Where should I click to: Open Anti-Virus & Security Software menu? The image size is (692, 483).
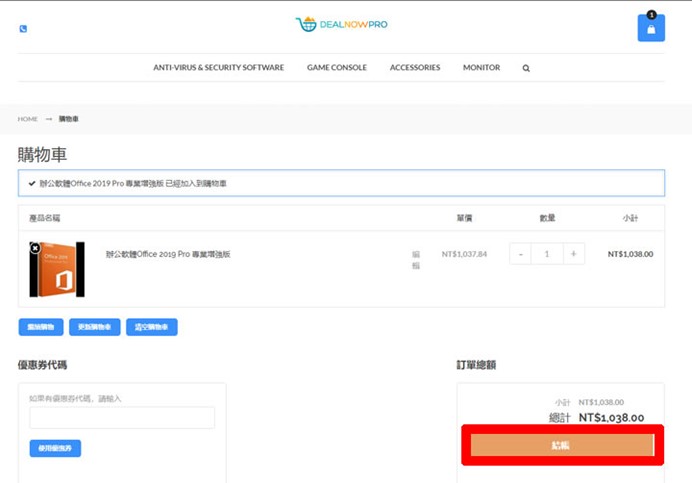click(218, 68)
